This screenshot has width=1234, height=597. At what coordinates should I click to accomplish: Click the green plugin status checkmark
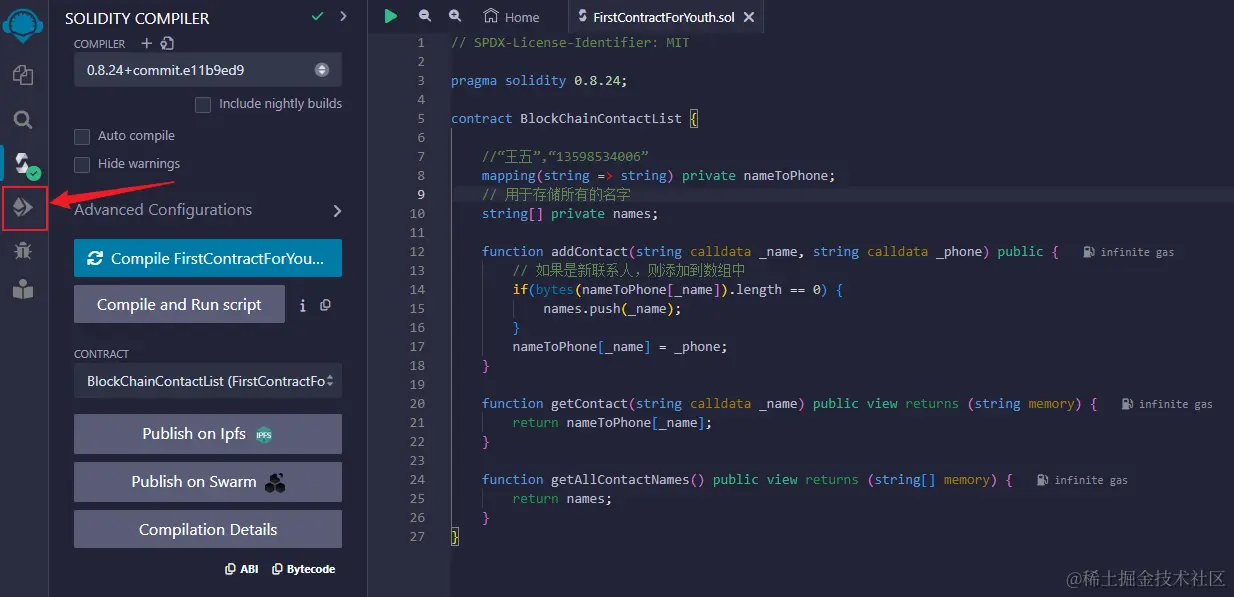(318, 17)
